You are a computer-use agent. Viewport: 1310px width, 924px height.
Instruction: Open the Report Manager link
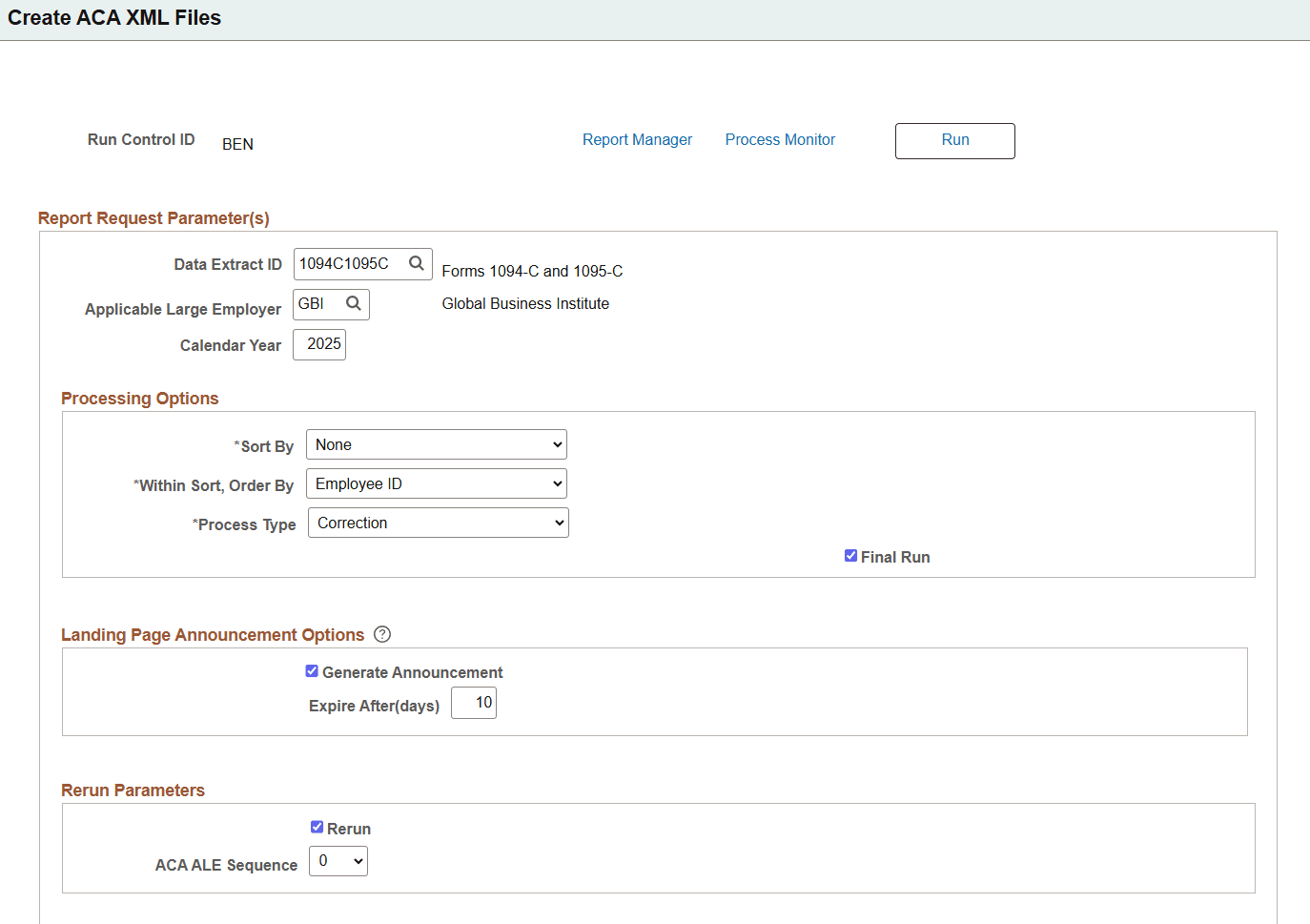click(x=637, y=139)
